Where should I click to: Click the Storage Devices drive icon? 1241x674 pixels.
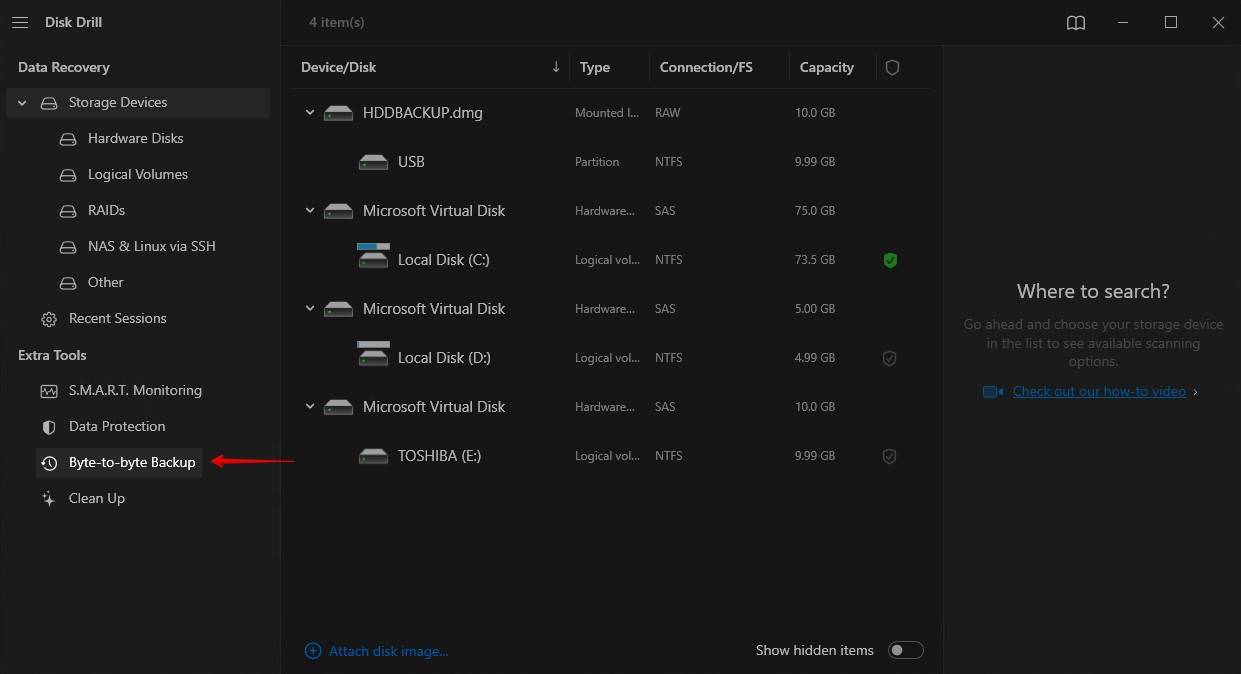click(x=49, y=103)
